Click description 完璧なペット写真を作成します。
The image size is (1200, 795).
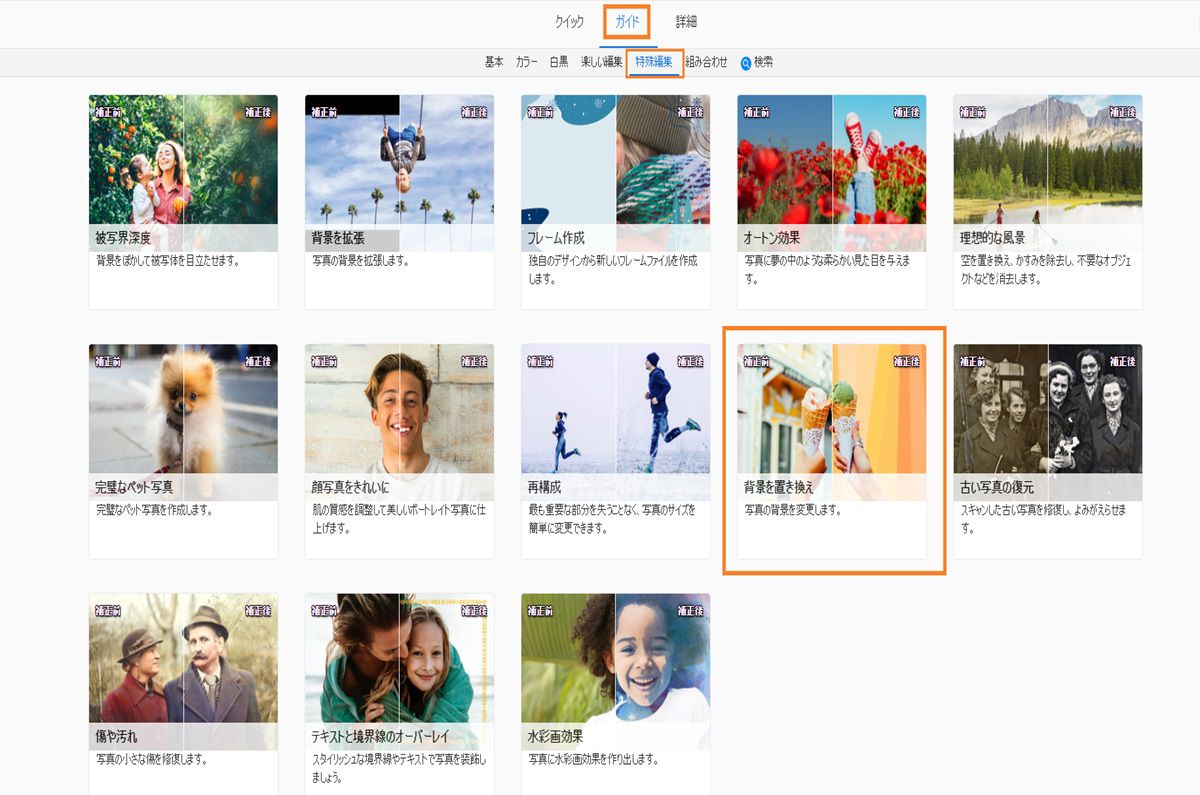[154, 510]
